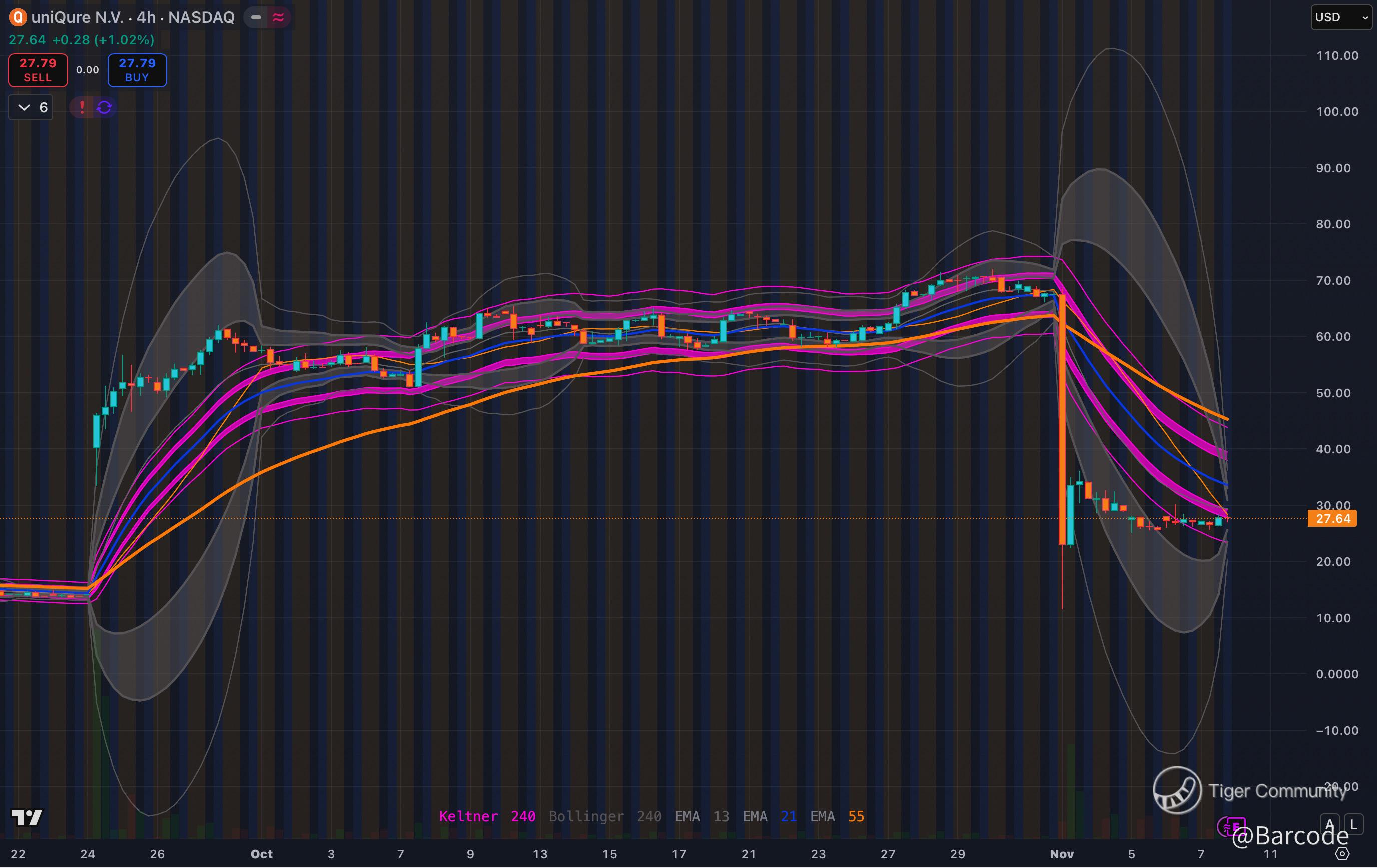Toggle auto scale with A button
The image size is (1377, 868).
click(1329, 824)
